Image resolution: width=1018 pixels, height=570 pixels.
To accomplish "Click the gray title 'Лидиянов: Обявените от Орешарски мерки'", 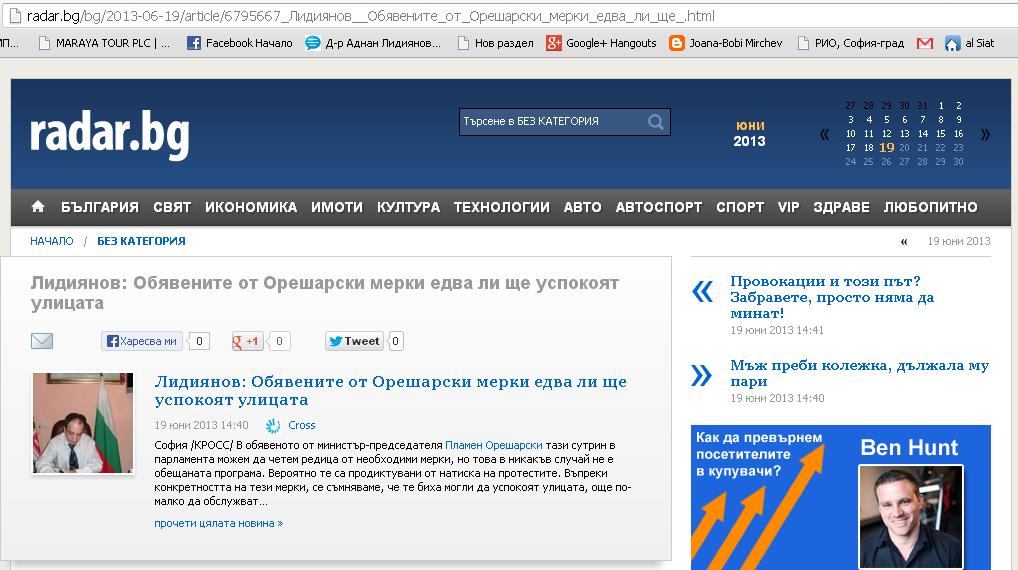I will click(325, 293).
